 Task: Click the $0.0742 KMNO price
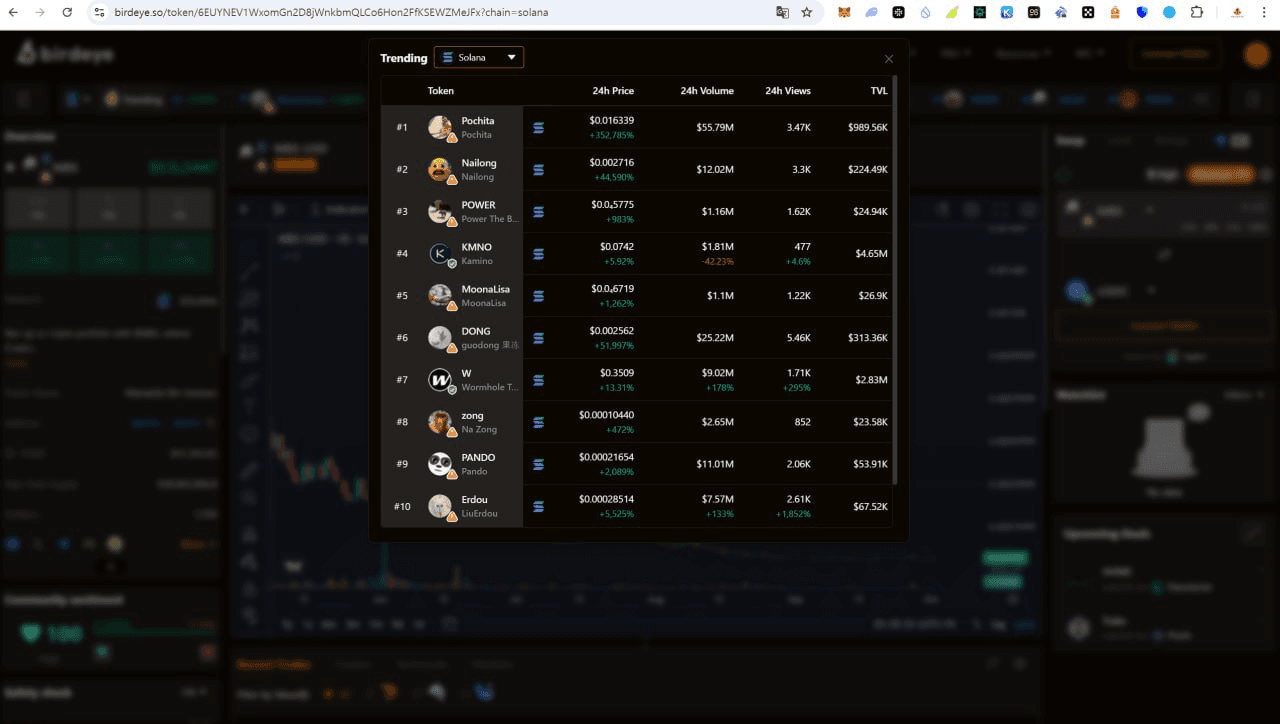click(x=617, y=246)
